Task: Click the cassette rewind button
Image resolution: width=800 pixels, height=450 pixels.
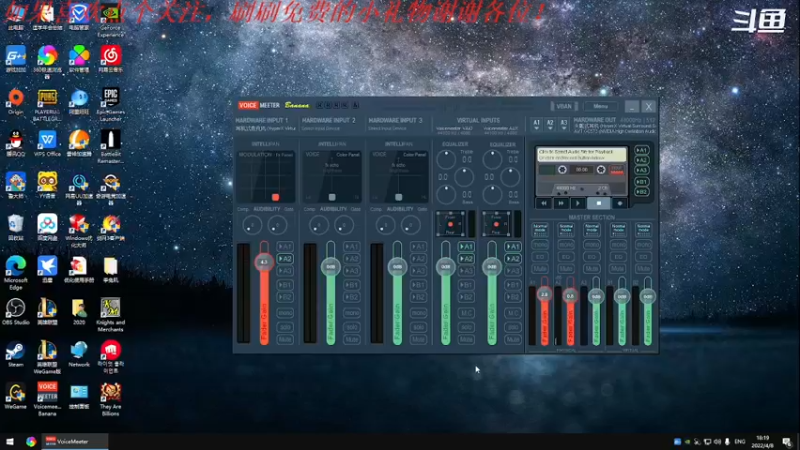Action: (x=544, y=203)
